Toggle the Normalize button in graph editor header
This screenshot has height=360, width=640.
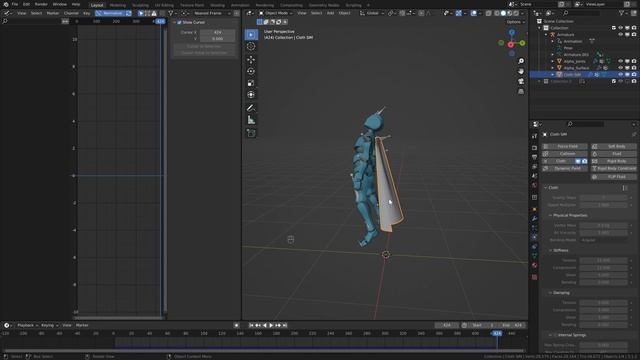click(x=113, y=13)
